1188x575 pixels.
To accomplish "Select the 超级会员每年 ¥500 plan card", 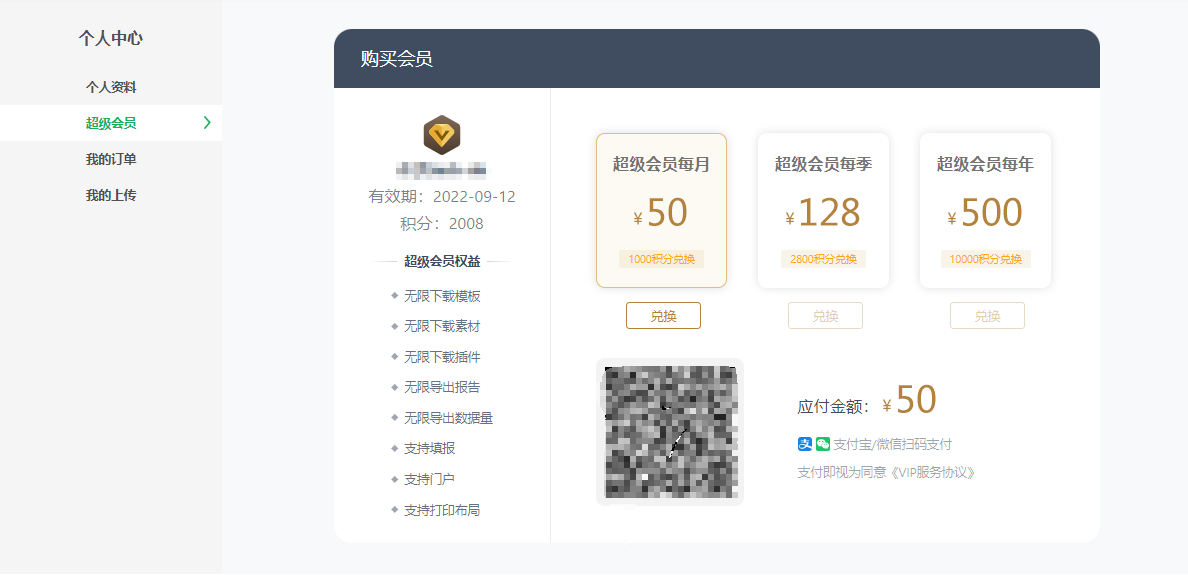I will 986,211.
